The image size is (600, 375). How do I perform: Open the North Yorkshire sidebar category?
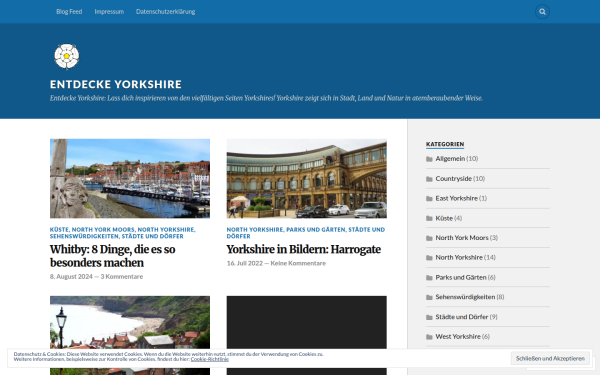(x=459, y=257)
